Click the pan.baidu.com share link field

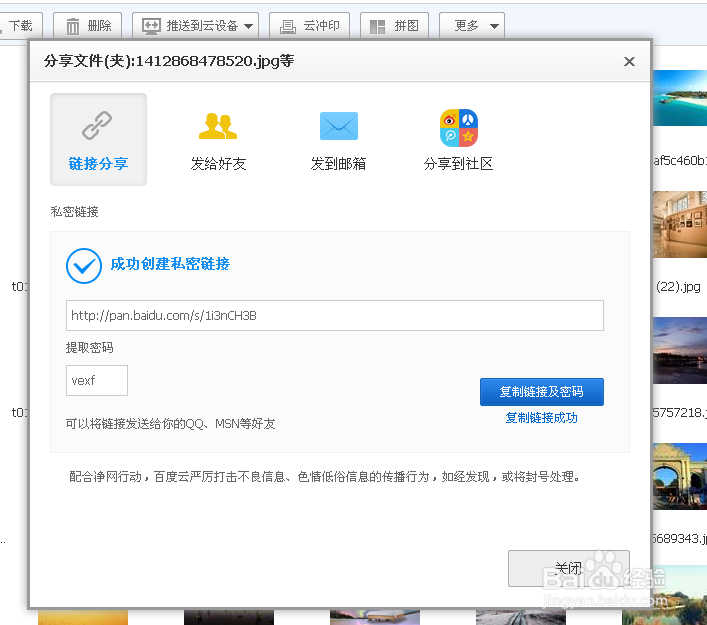click(x=335, y=316)
